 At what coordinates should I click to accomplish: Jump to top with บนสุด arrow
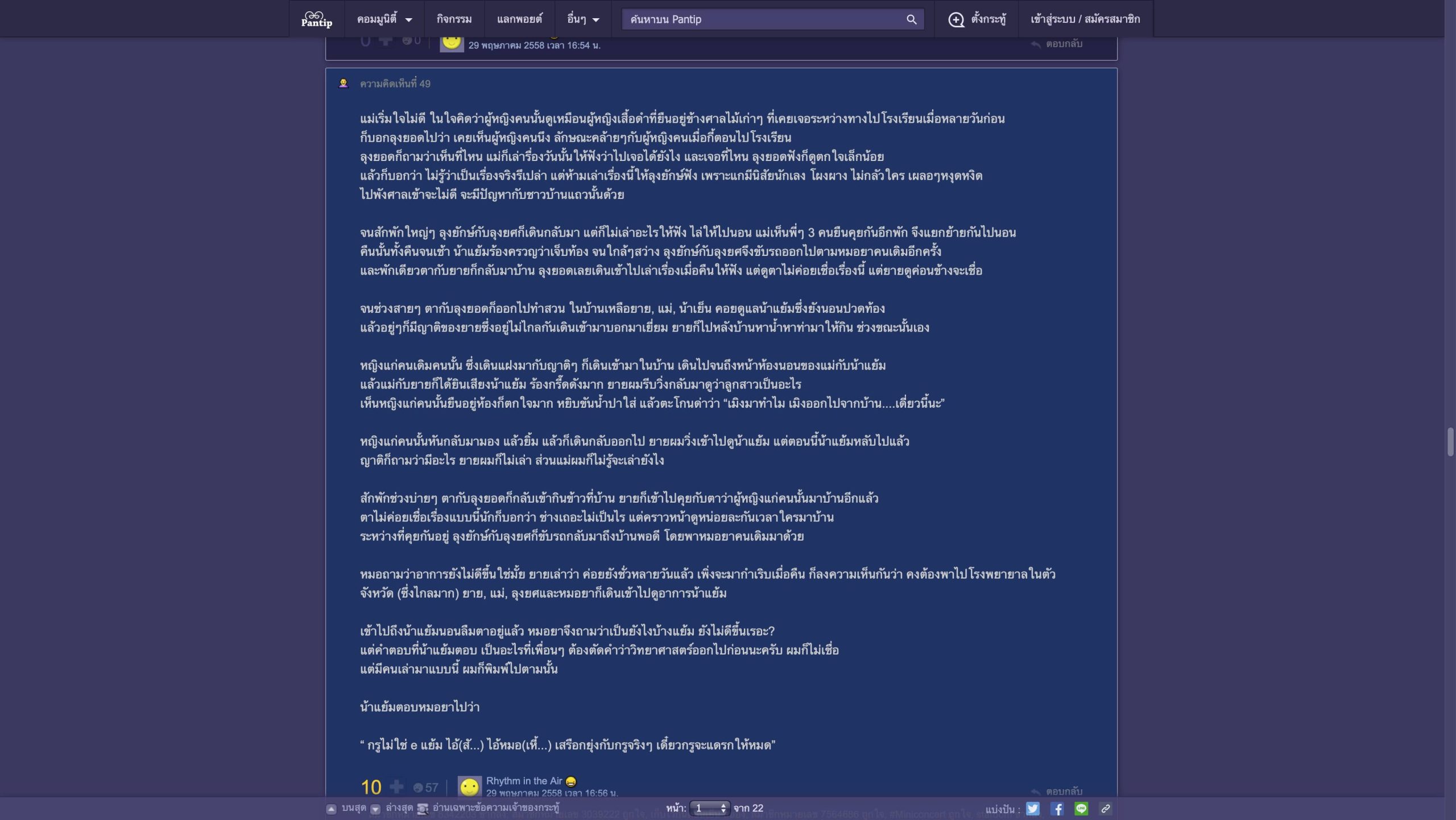click(x=332, y=809)
